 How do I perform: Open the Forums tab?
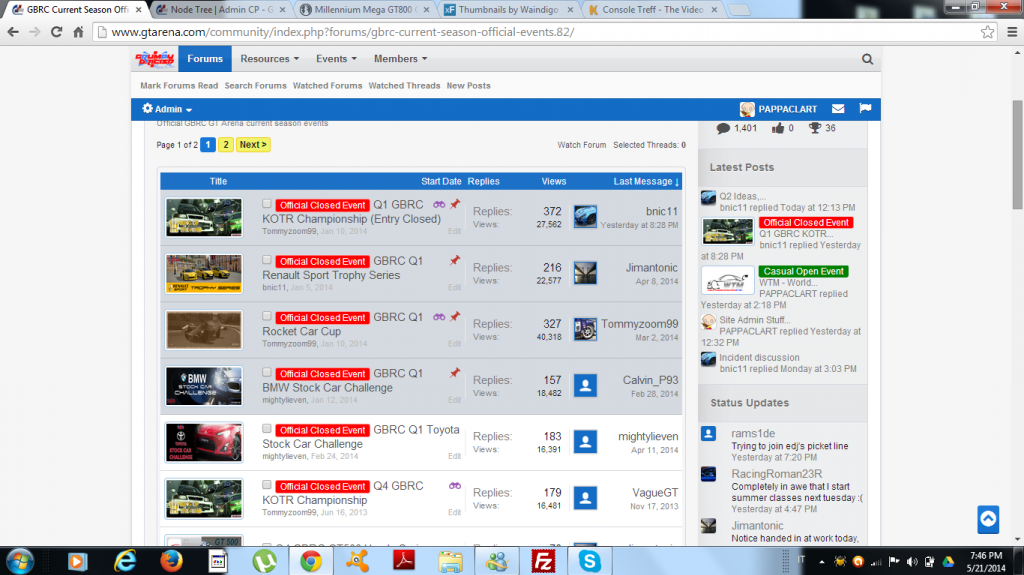coord(205,59)
